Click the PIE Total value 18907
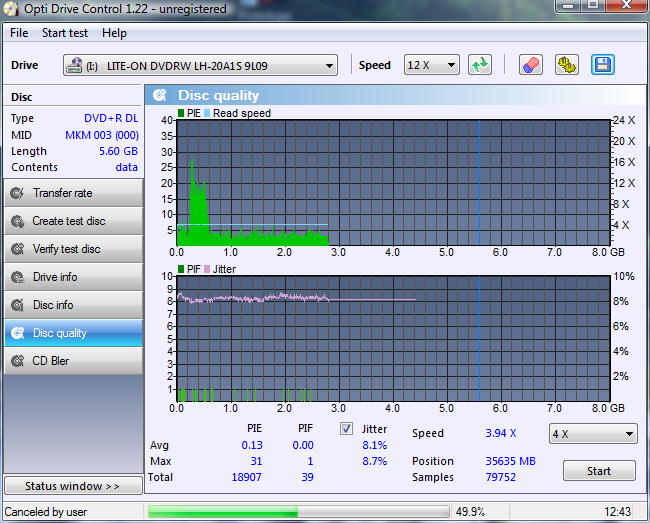The height and width of the screenshot is (523, 650). point(246,477)
